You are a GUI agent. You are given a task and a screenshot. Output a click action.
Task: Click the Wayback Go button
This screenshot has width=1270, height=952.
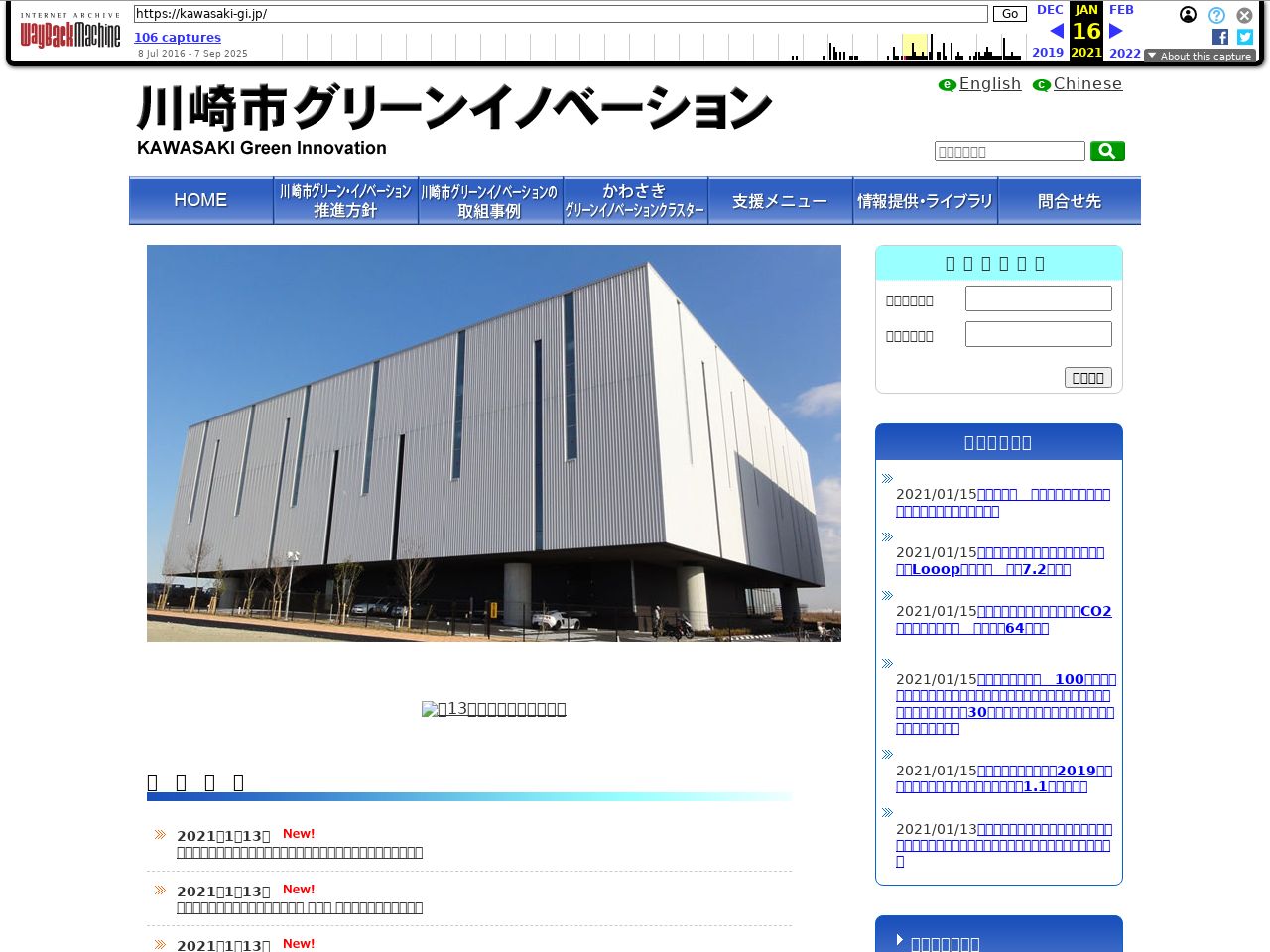(1009, 14)
